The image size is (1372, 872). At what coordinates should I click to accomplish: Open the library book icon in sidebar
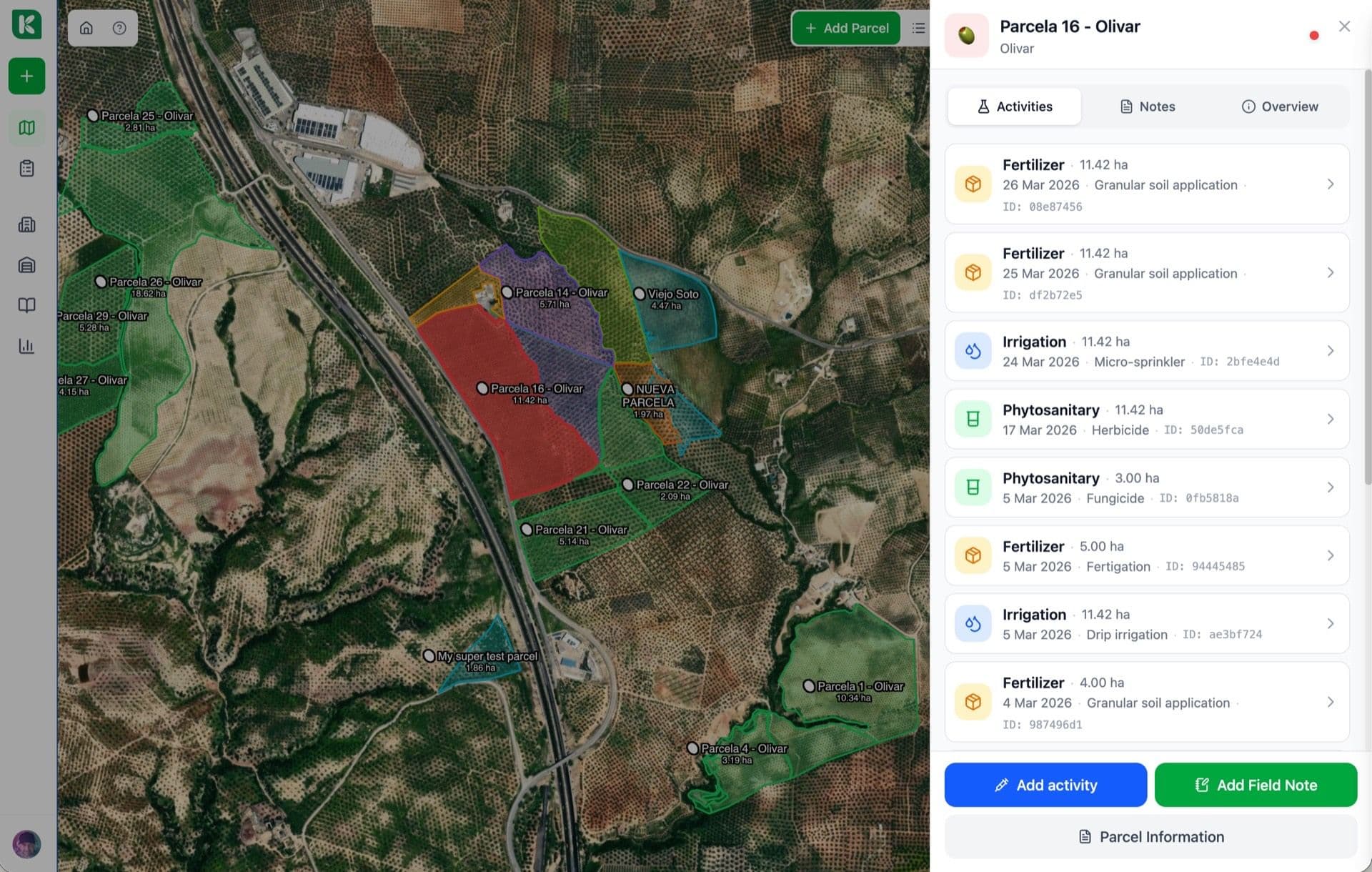(26, 305)
